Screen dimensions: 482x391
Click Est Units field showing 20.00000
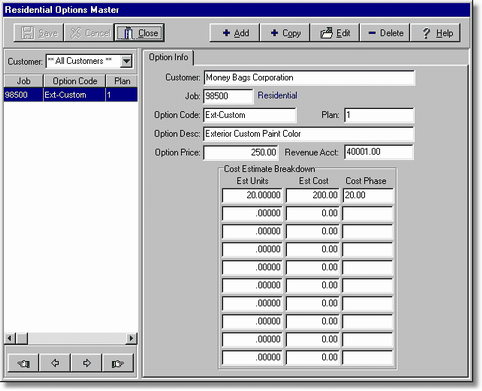252,195
